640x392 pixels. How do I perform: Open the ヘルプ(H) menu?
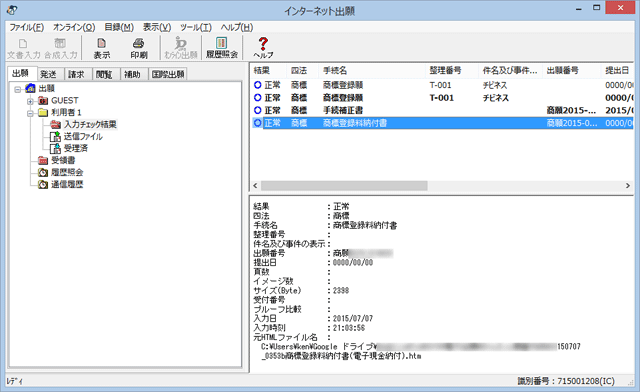(237, 27)
